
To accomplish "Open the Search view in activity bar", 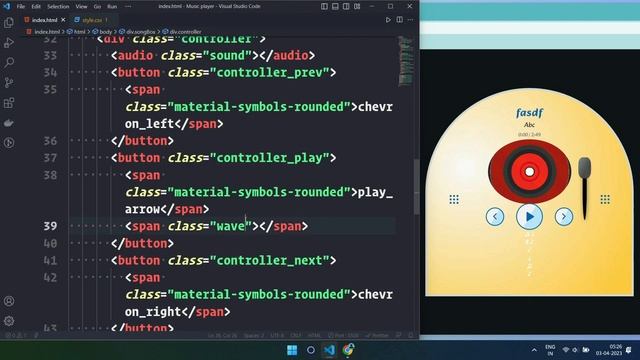I will pos(9,62).
